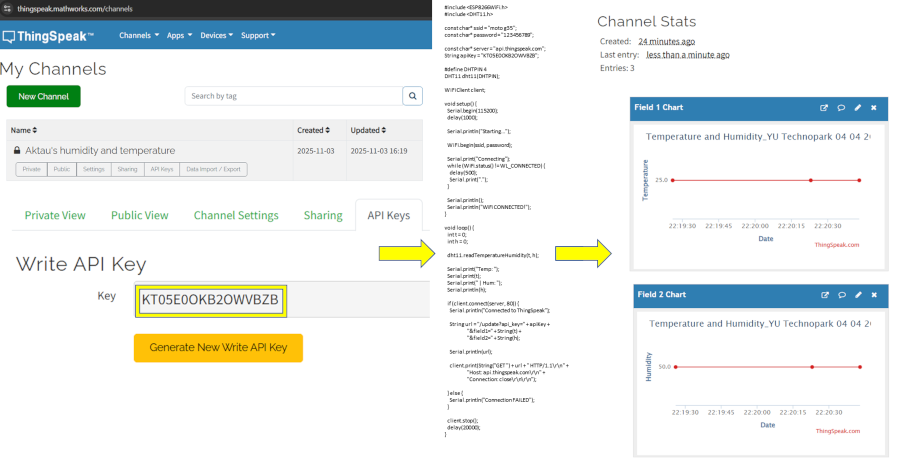Click the search magnifier button
Image resolution: width=900 pixels, height=467 pixels.
tap(412, 96)
